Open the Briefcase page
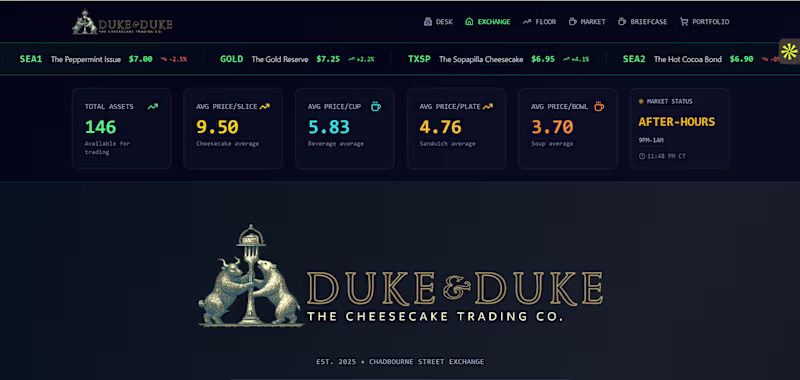The image size is (800, 380). coord(642,22)
